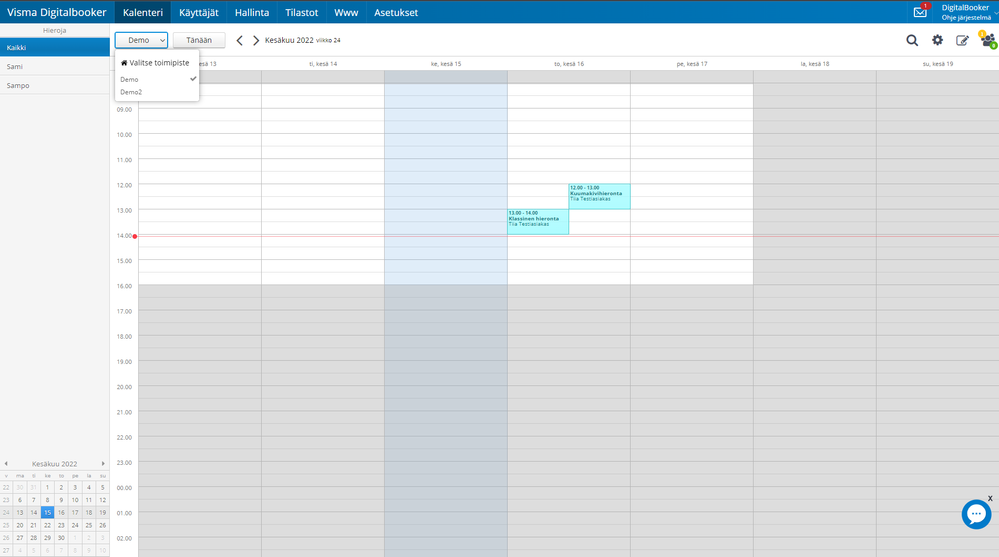This screenshot has height=557, width=999.
Task: Go to previous week arrow
Action: (x=240, y=40)
